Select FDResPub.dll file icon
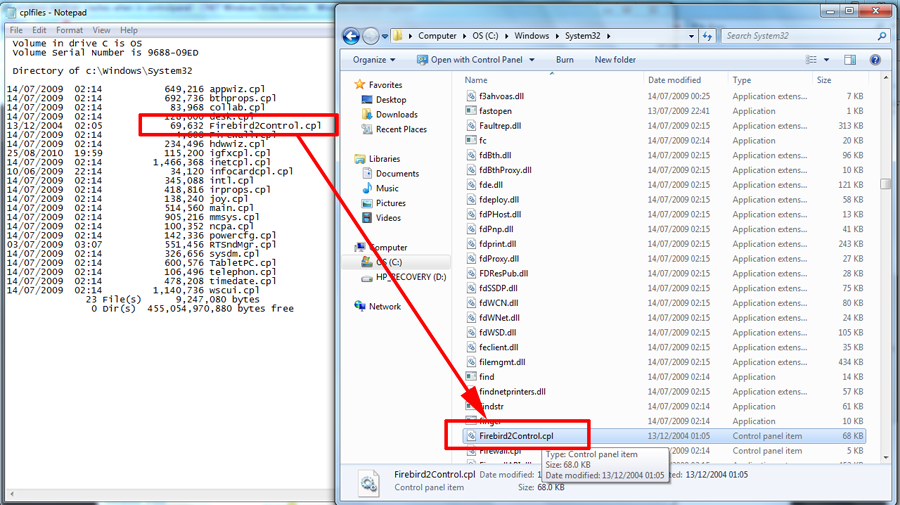The image size is (900, 505). coord(471,273)
